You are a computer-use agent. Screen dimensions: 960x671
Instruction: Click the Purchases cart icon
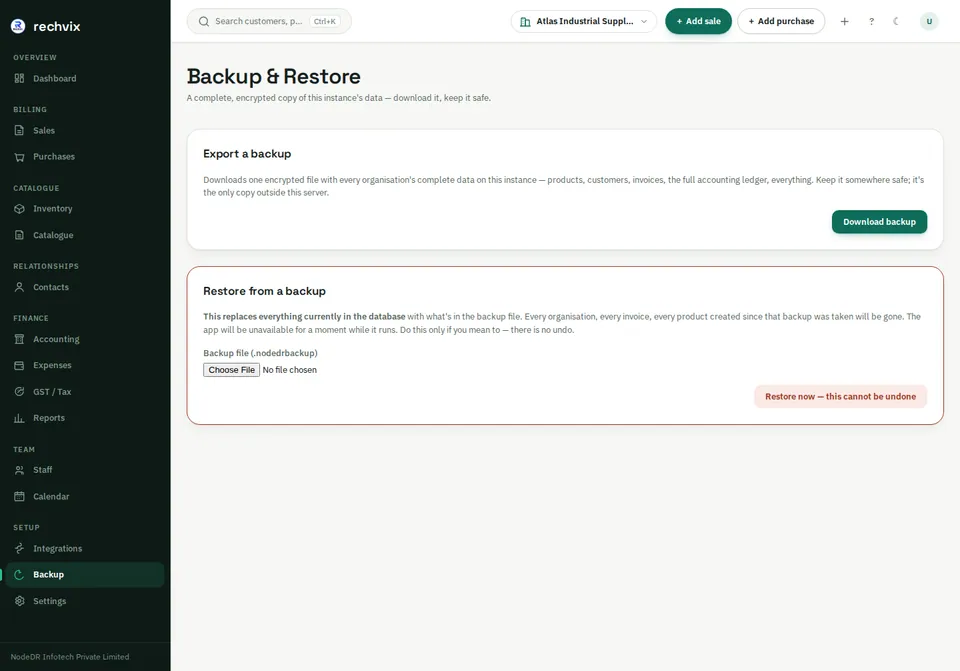(x=20, y=157)
